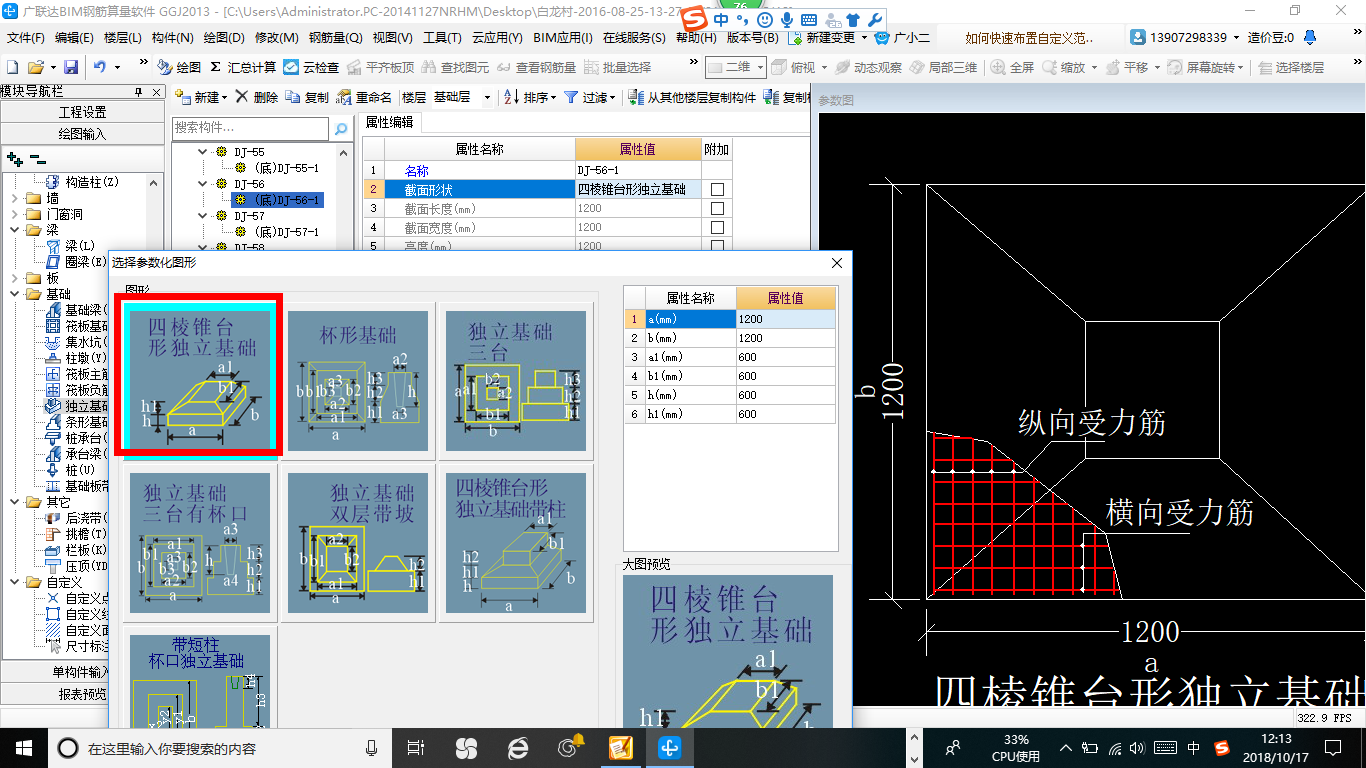
Task: Select 尺寸标注 item under 自定义
Action: [78, 646]
